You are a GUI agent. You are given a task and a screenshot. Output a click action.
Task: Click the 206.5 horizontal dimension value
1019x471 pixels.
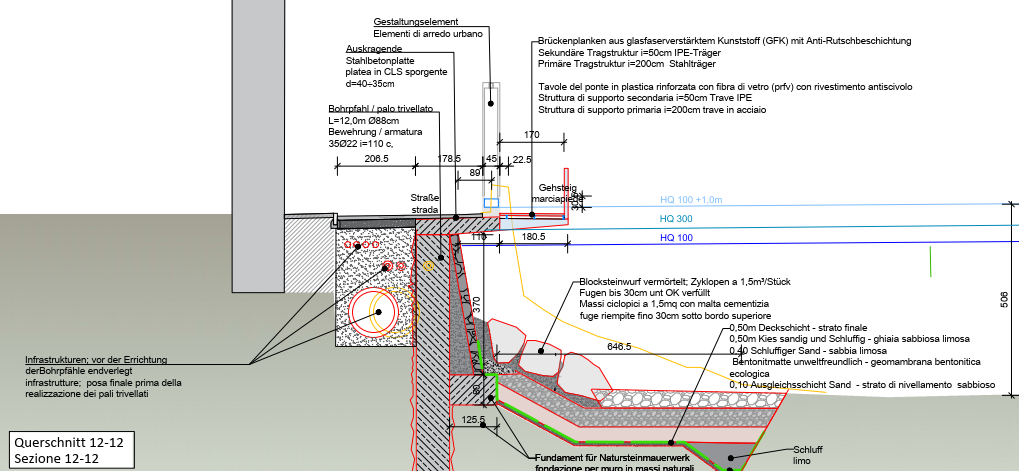pos(376,159)
